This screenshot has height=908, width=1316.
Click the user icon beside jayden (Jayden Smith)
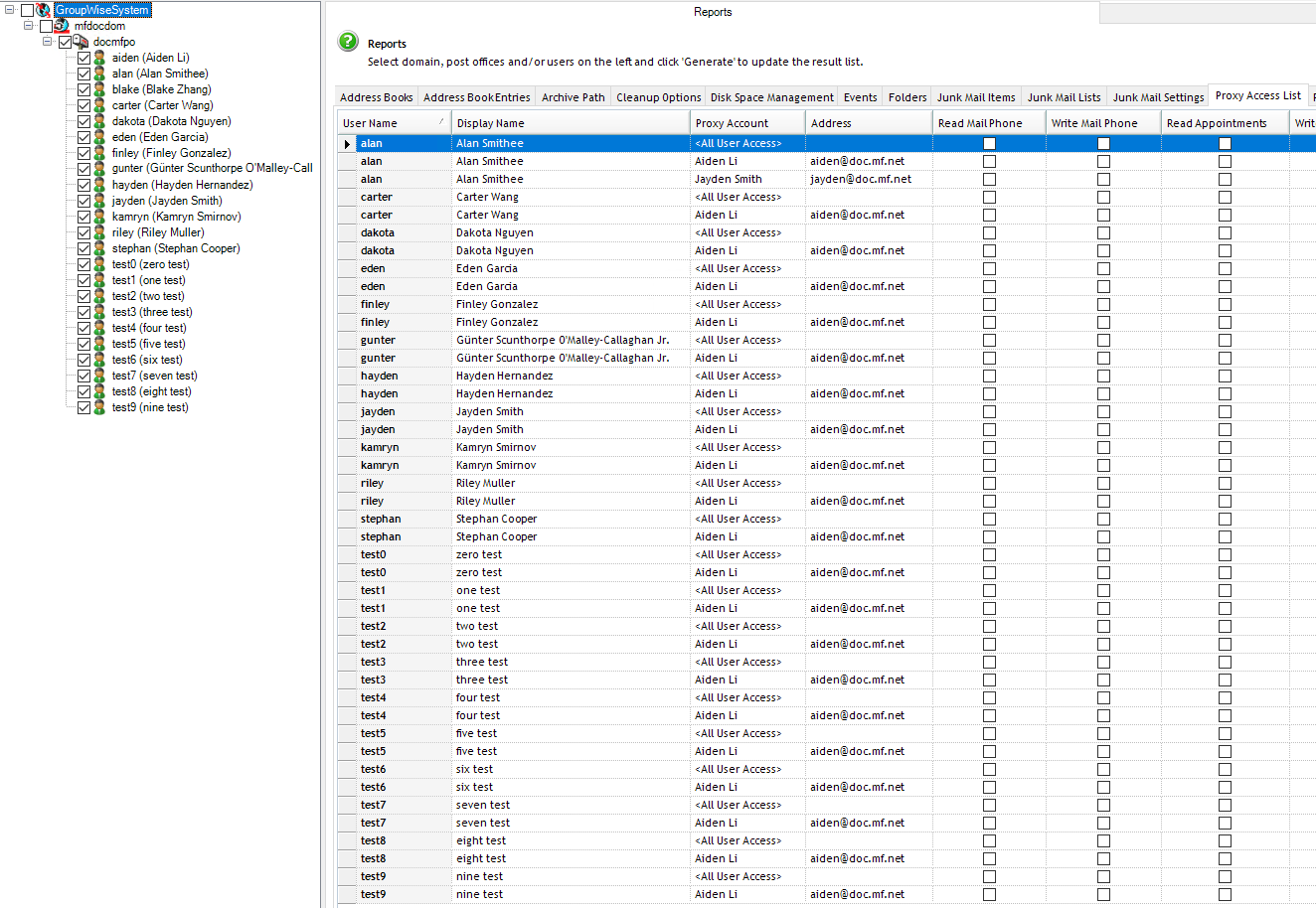(x=99, y=201)
